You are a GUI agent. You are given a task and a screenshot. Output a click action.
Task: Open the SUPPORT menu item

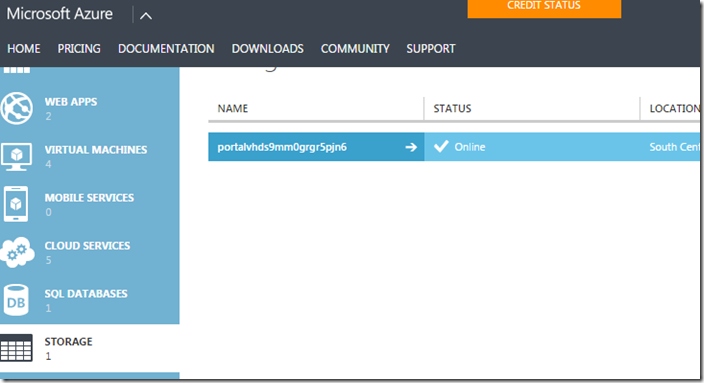coord(431,48)
